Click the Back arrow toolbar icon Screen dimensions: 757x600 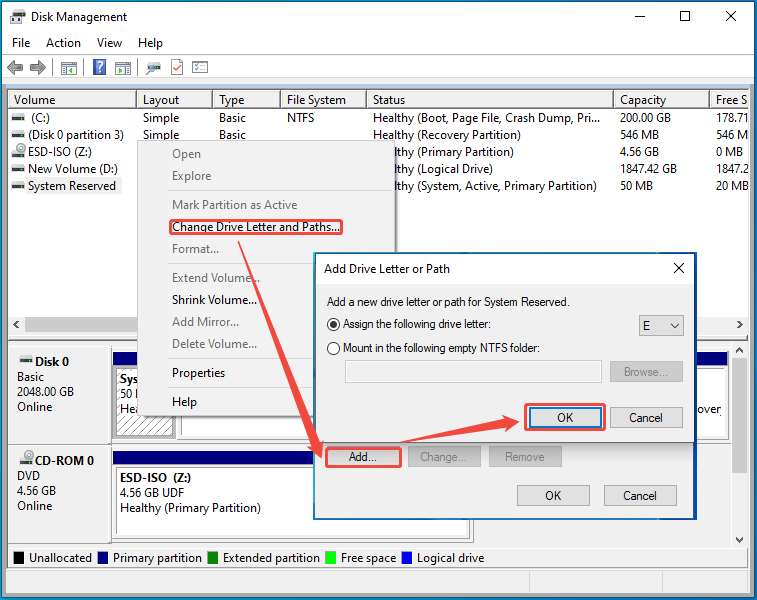pyautogui.click(x=15, y=68)
